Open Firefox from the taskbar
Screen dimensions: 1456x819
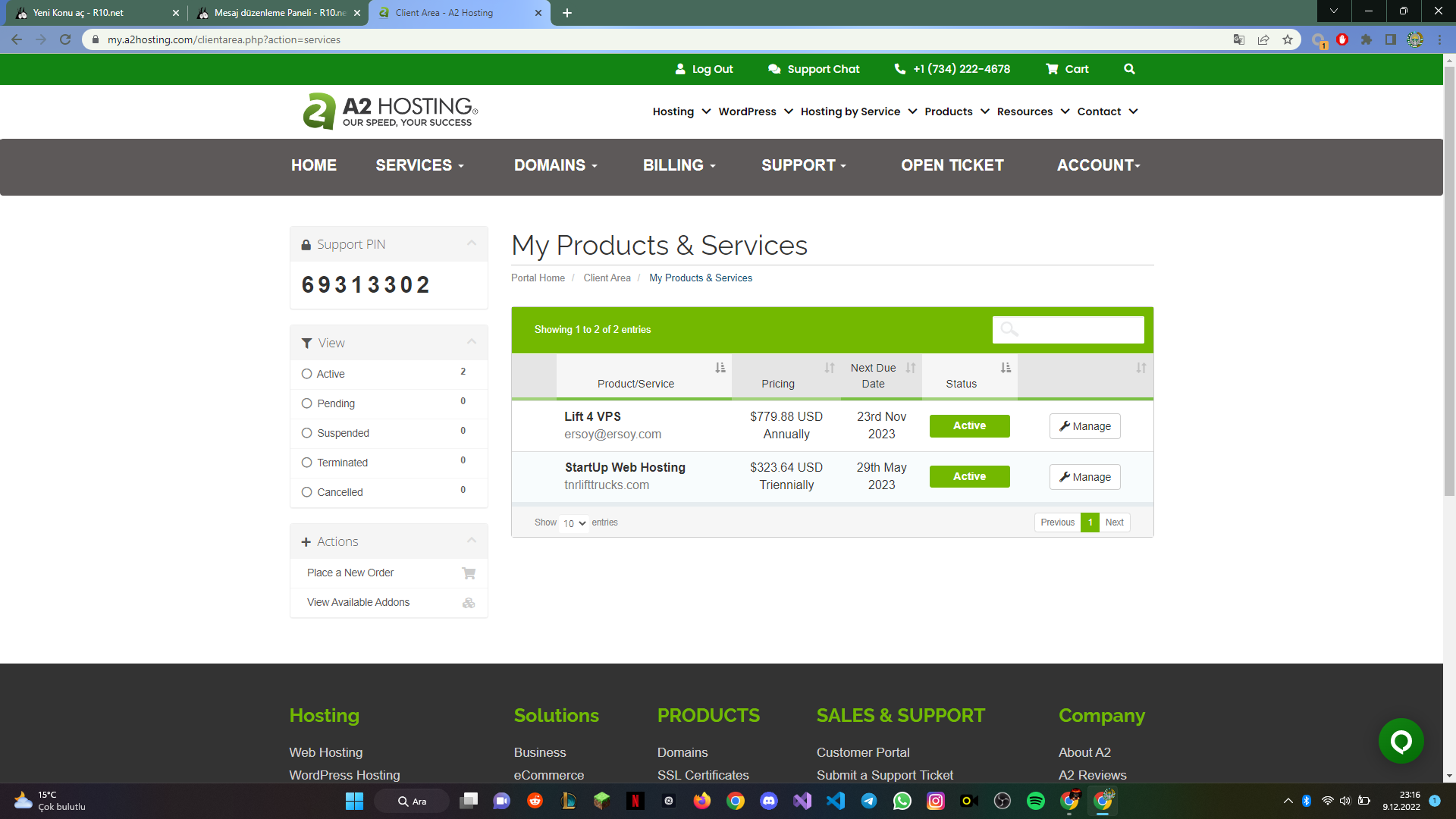point(702,801)
